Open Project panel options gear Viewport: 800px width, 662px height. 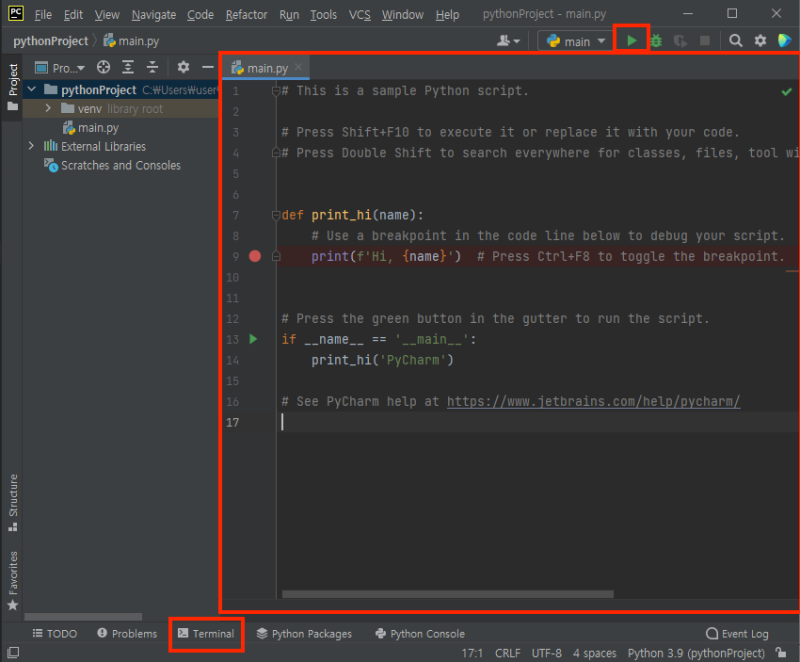[x=183, y=68]
